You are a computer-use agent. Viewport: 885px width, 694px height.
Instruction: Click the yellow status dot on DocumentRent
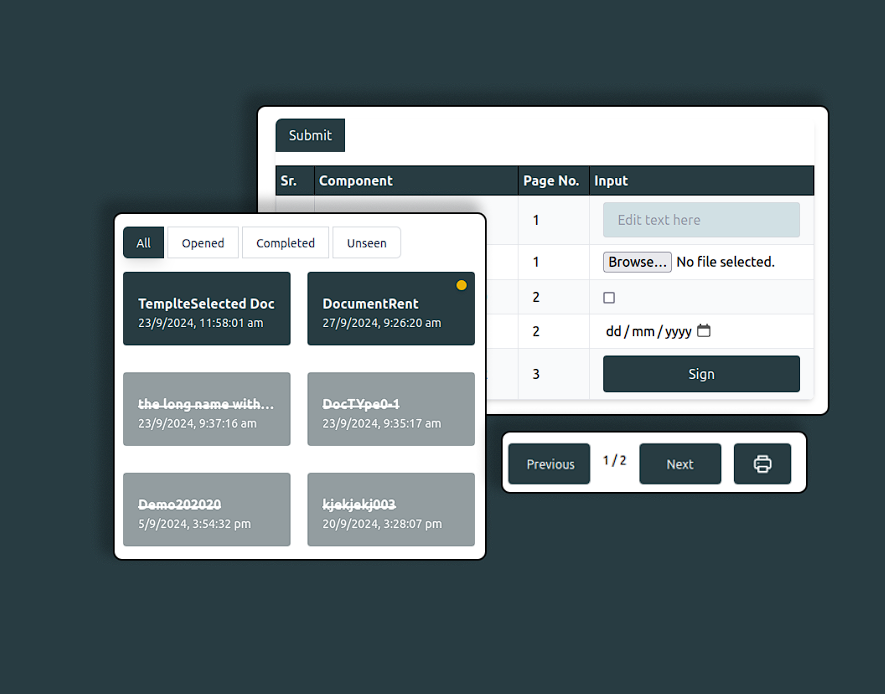click(x=461, y=285)
